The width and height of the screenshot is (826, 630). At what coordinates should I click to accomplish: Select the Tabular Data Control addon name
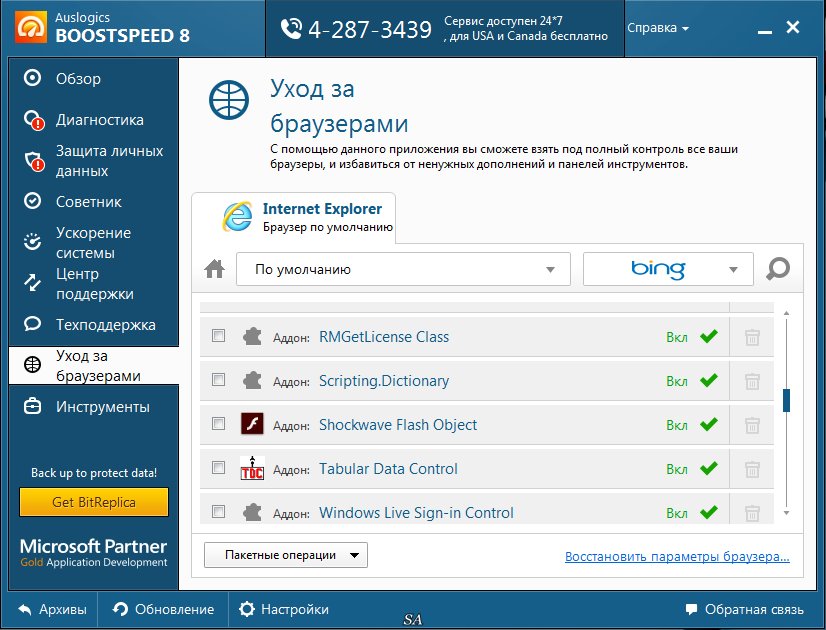pos(388,469)
